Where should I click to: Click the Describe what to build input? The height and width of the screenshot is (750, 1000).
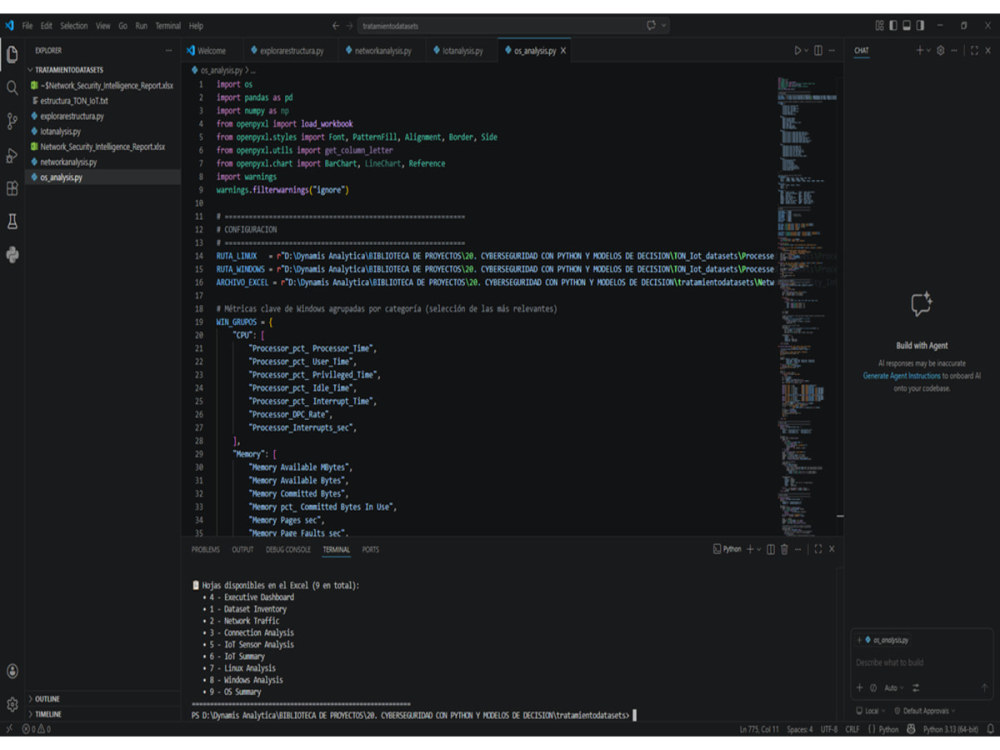click(x=922, y=663)
